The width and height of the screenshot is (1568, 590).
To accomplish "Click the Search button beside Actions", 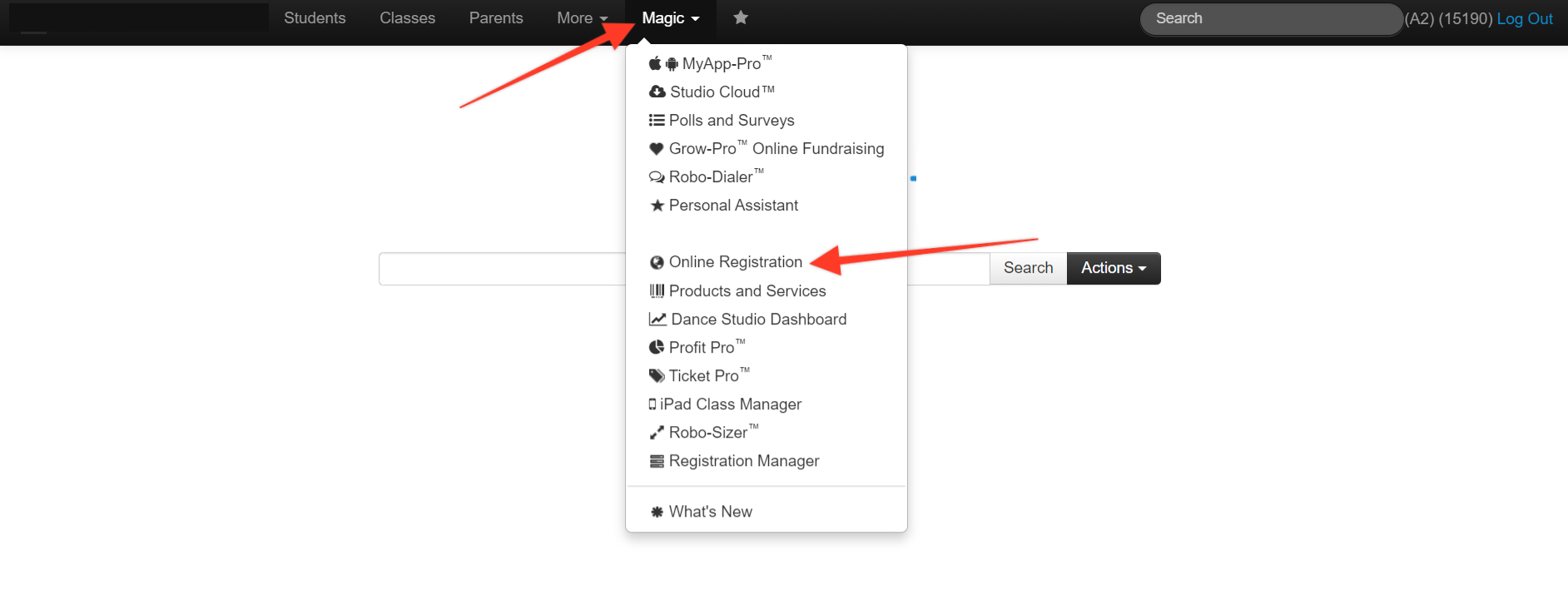I will pos(1028,268).
